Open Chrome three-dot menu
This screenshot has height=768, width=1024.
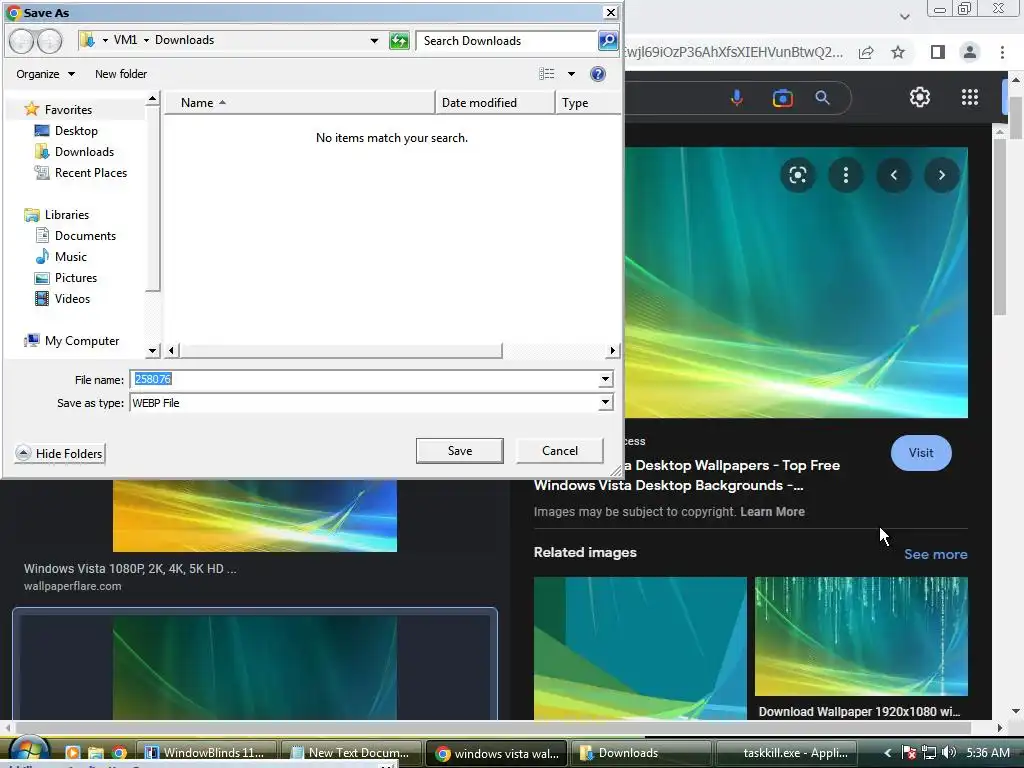[x=1002, y=52]
